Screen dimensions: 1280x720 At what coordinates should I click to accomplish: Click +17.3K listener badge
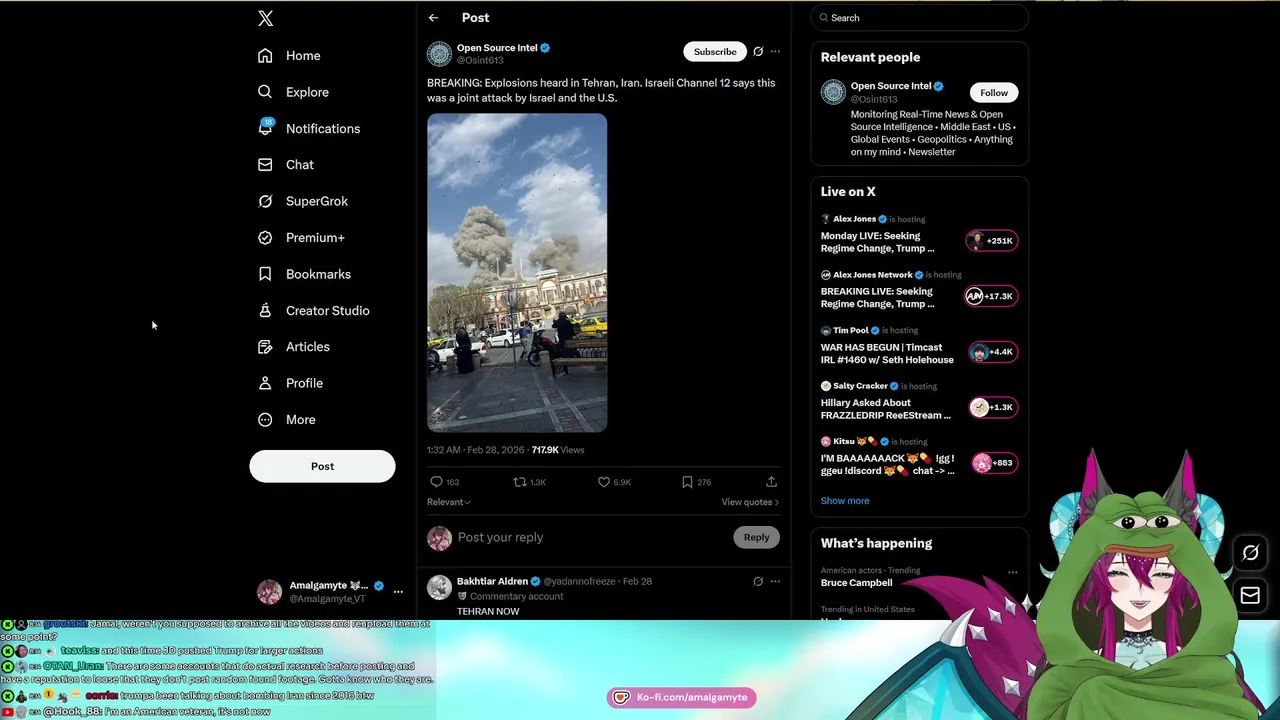[x=990, y=296]
